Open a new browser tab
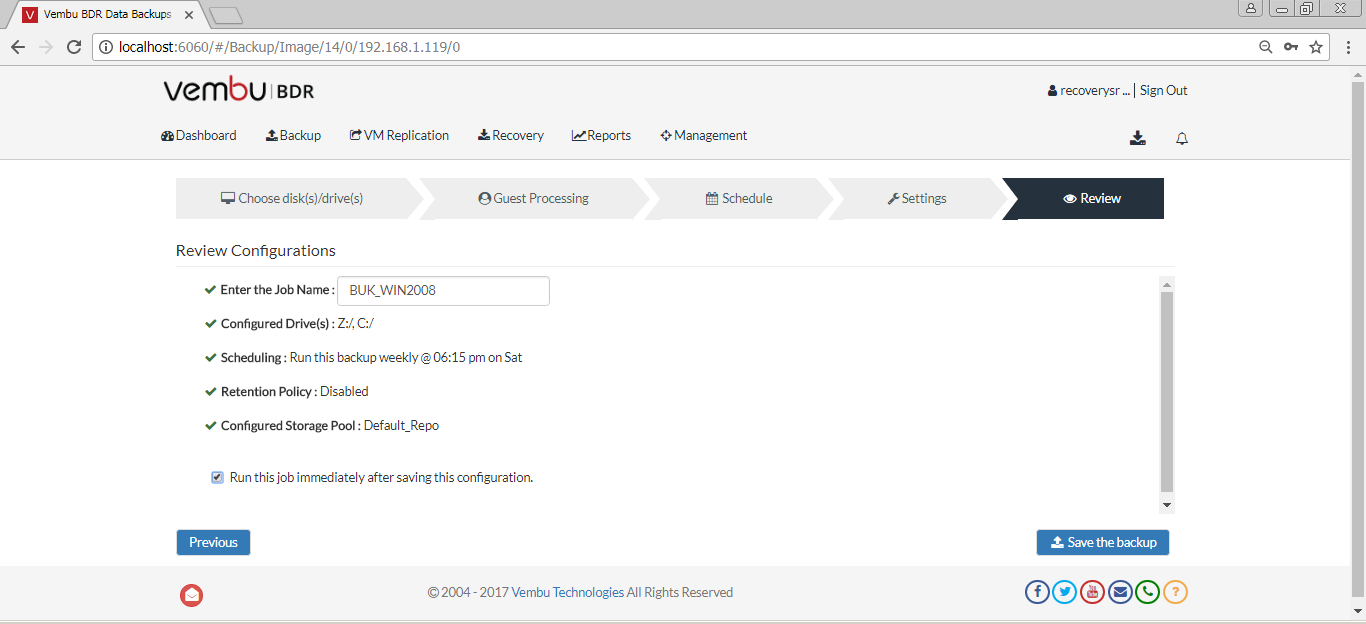1366x624 pixels. (226, 15)
